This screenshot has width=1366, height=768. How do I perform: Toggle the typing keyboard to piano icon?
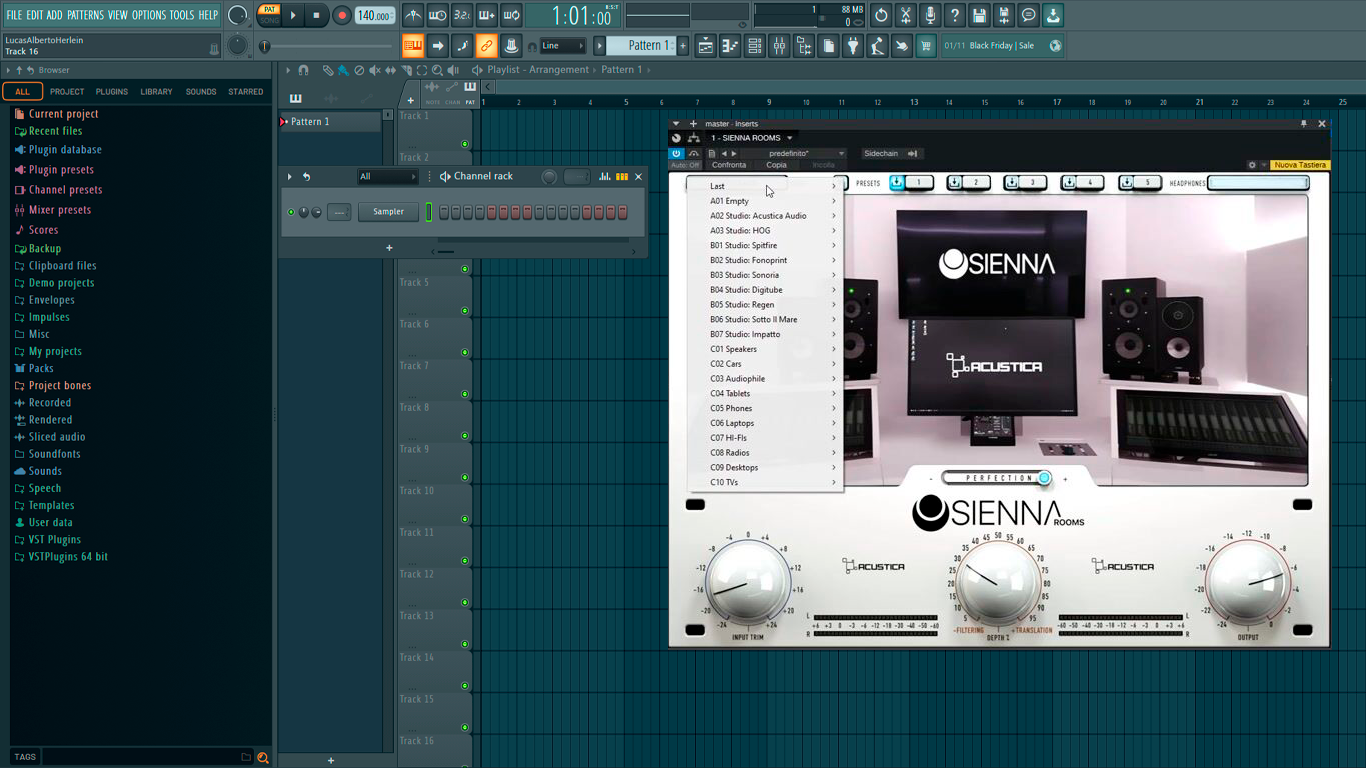pyautogui.click(x=413, y=46)
